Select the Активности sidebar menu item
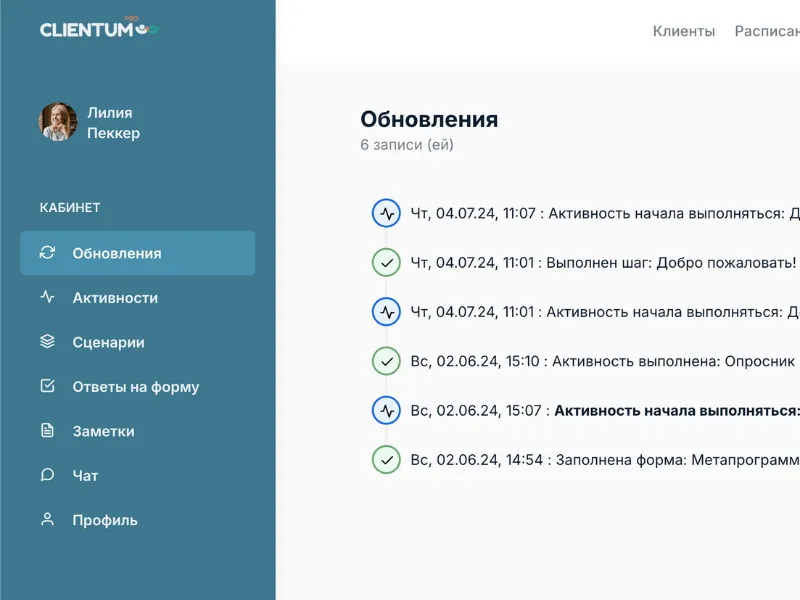Viewport: 800px width, 600px height. pos(115,298)
